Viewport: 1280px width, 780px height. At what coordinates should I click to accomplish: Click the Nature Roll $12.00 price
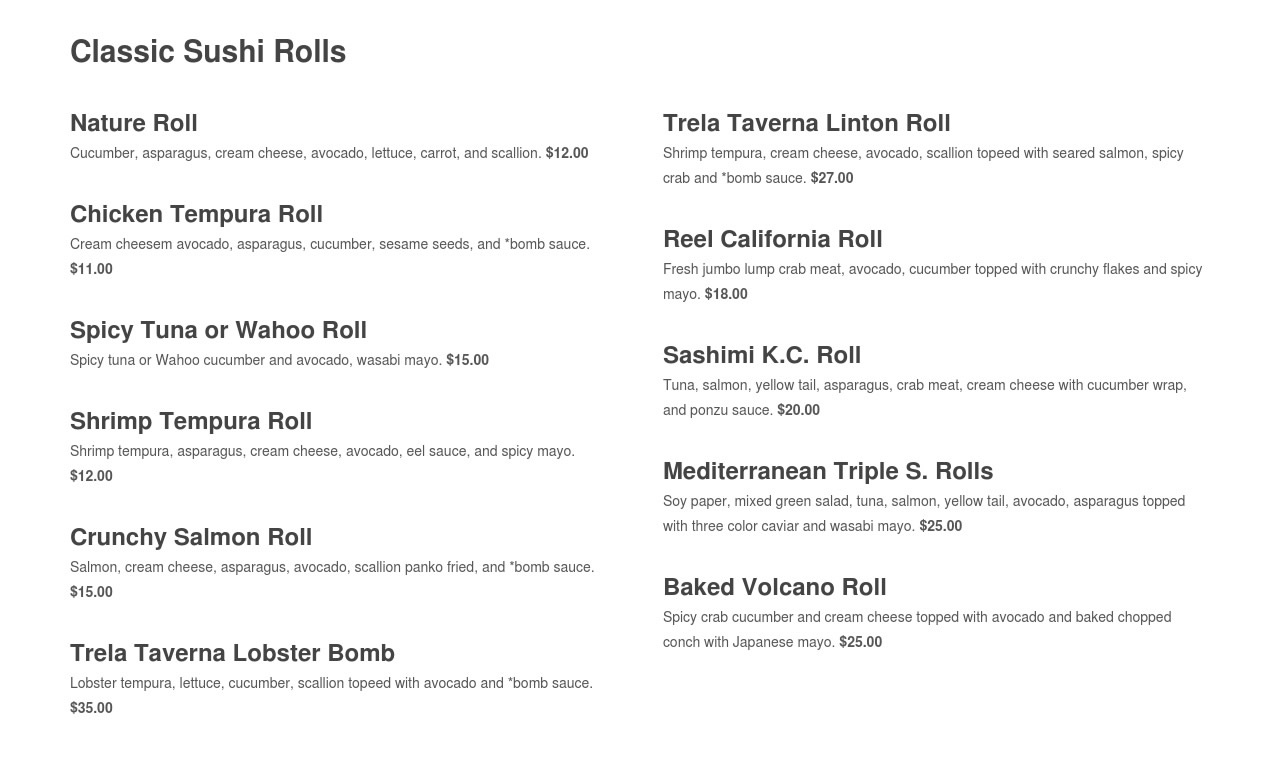click(567, 153)
